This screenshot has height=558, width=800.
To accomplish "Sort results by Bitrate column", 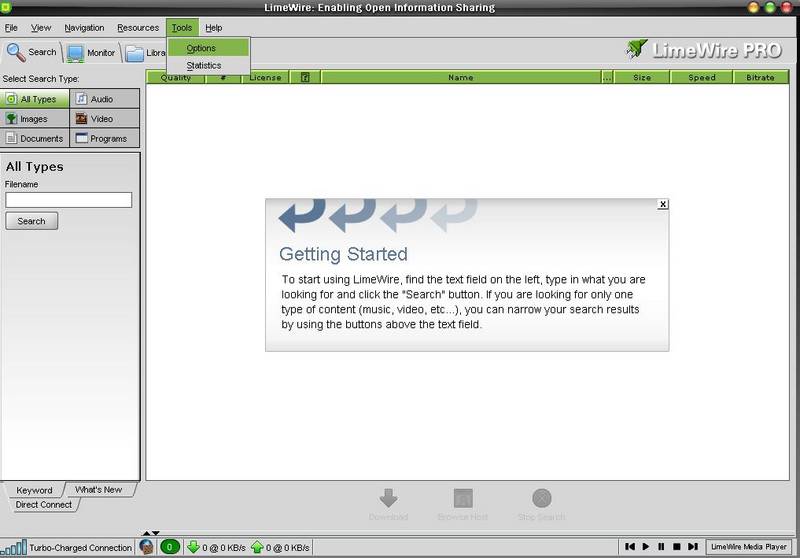I will coord(760,78).
